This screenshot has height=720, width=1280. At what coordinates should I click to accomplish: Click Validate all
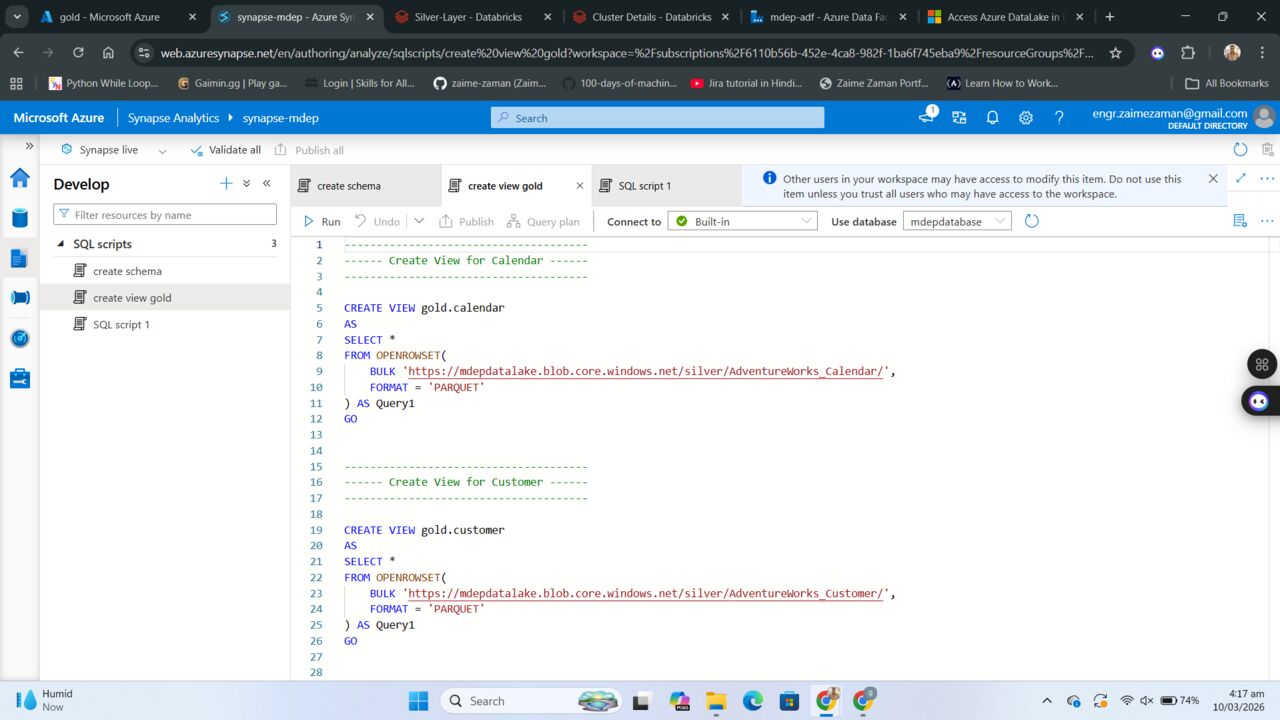click(225, 150)
